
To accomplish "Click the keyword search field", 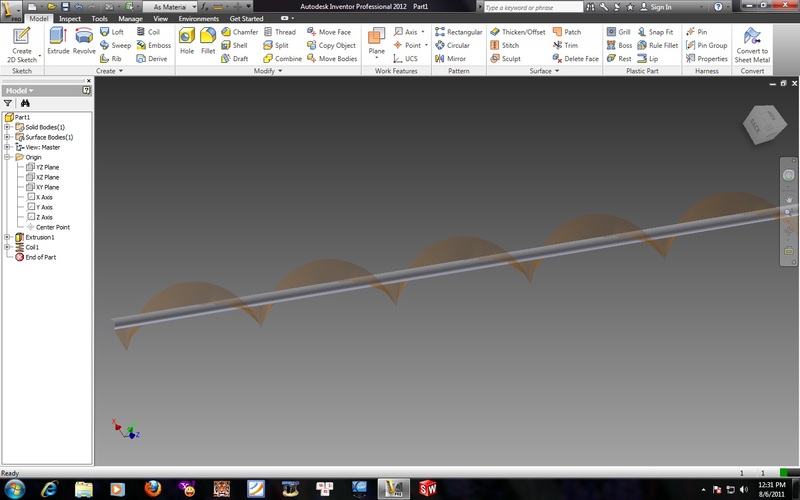I will (x=533, y=7).
